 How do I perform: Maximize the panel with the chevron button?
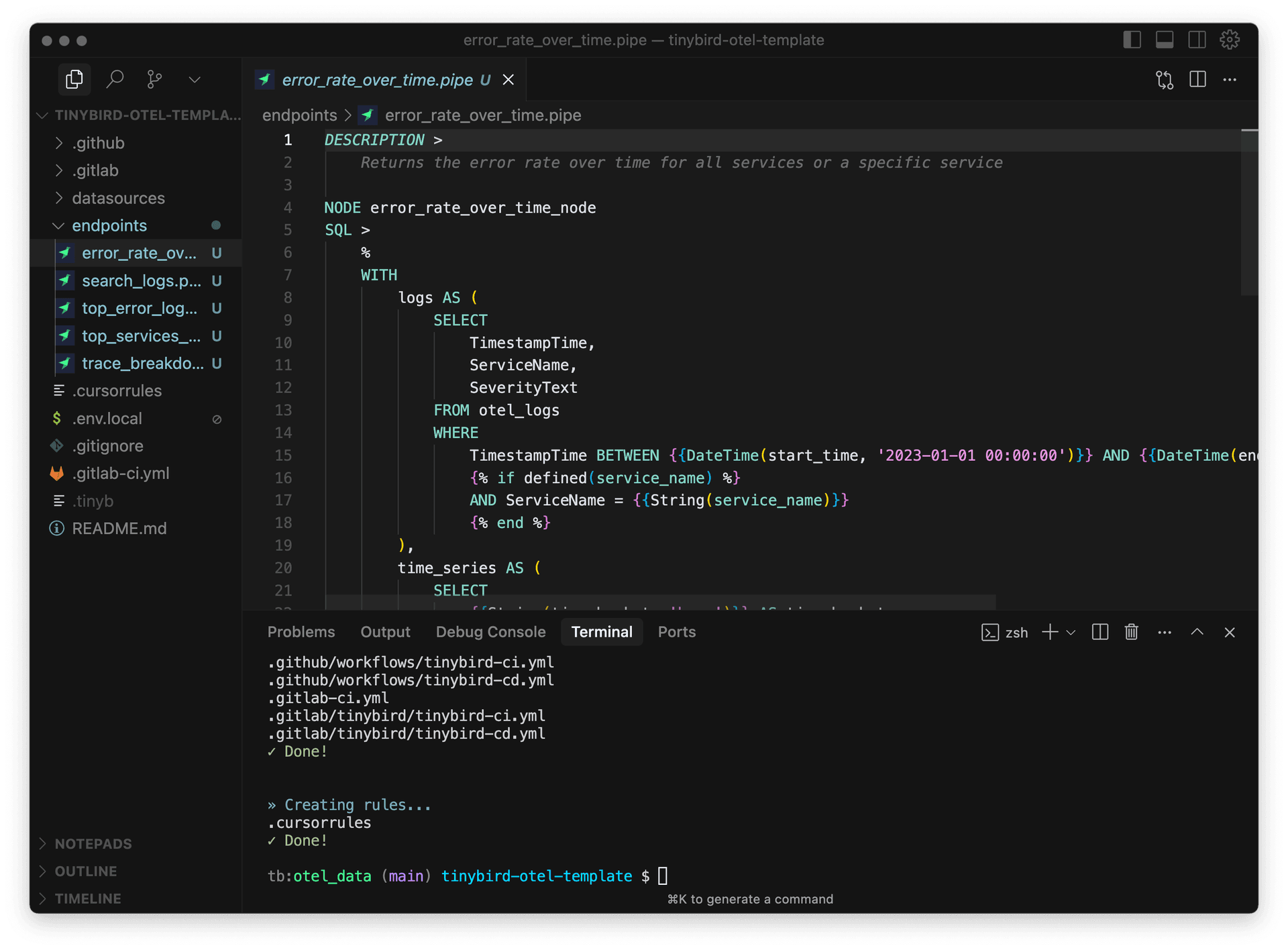point(1197,631)
